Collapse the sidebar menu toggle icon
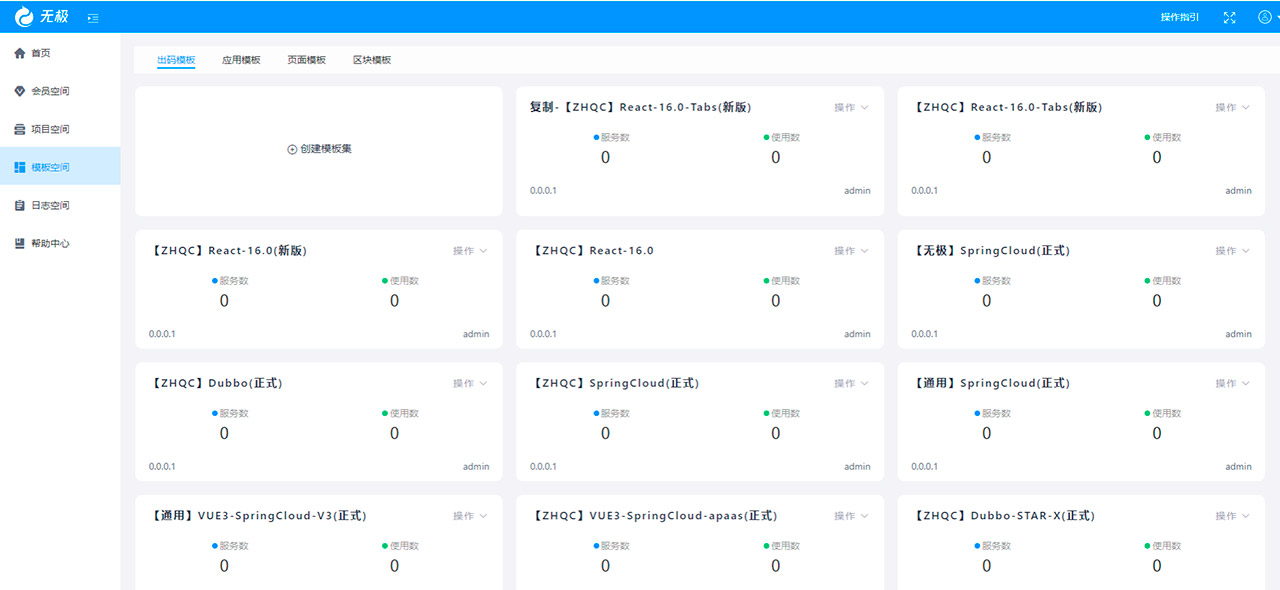The width and height of the screenshot is (1280, 590). (x=93, y=18)
